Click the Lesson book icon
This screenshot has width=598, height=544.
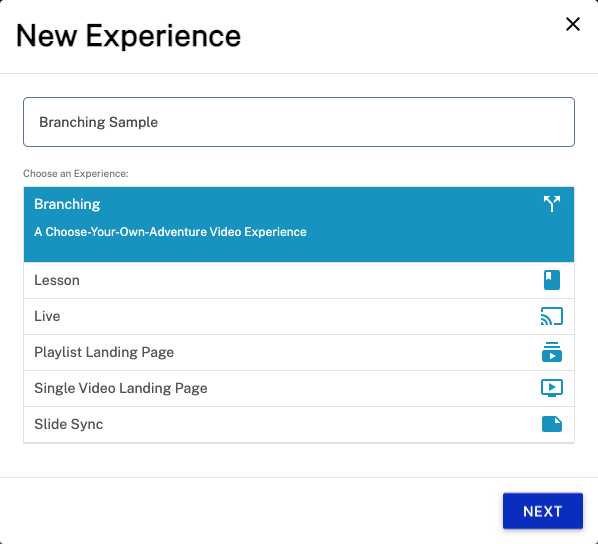[551, 280]
